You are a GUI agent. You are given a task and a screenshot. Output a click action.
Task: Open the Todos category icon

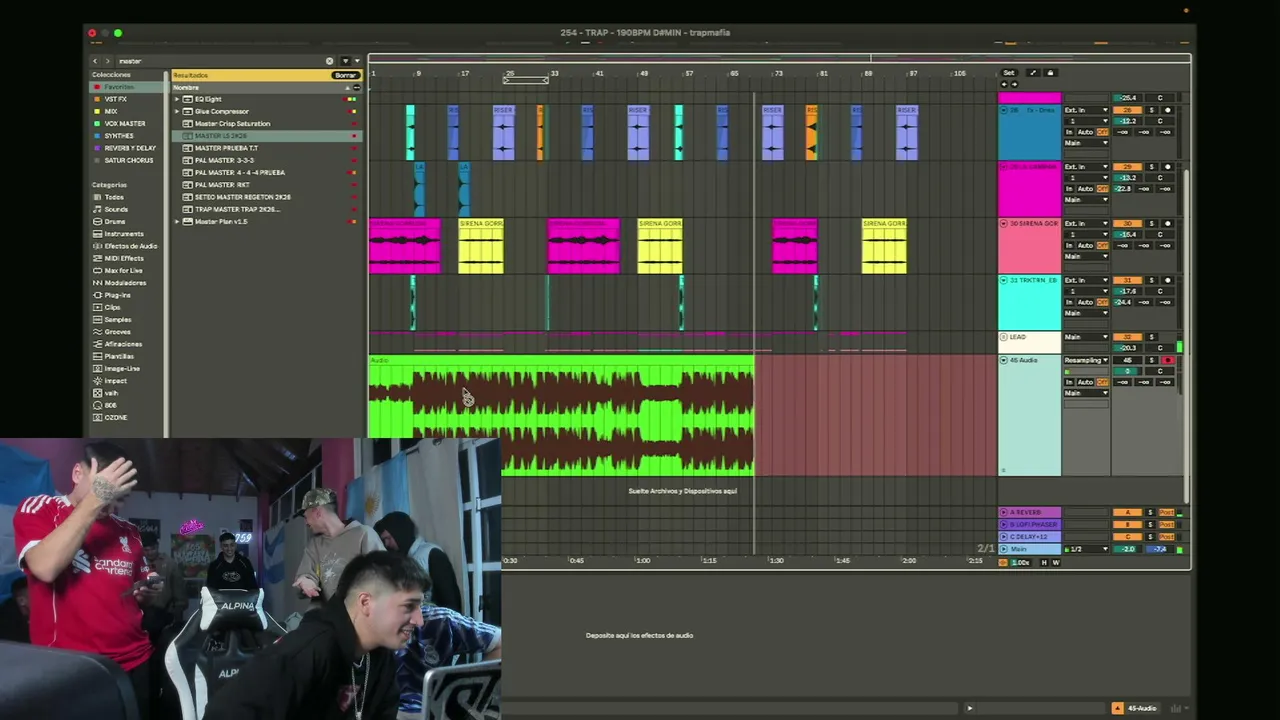97,197
